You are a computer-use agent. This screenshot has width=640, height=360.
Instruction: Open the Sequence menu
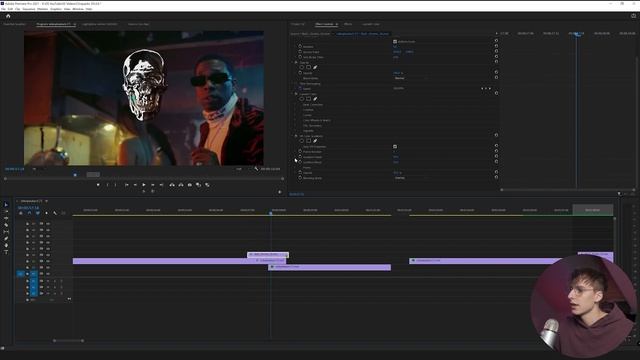[29, 9]
